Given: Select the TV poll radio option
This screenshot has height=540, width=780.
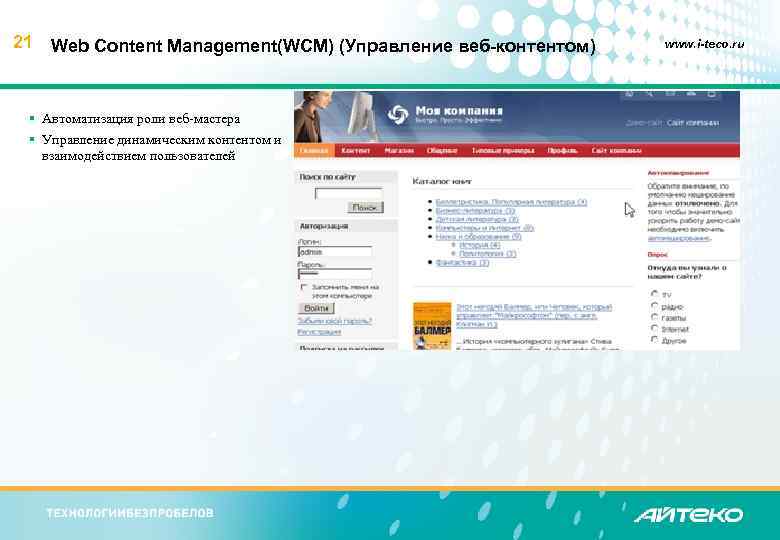Looking at the screenshot, I should tap(655, 294).
